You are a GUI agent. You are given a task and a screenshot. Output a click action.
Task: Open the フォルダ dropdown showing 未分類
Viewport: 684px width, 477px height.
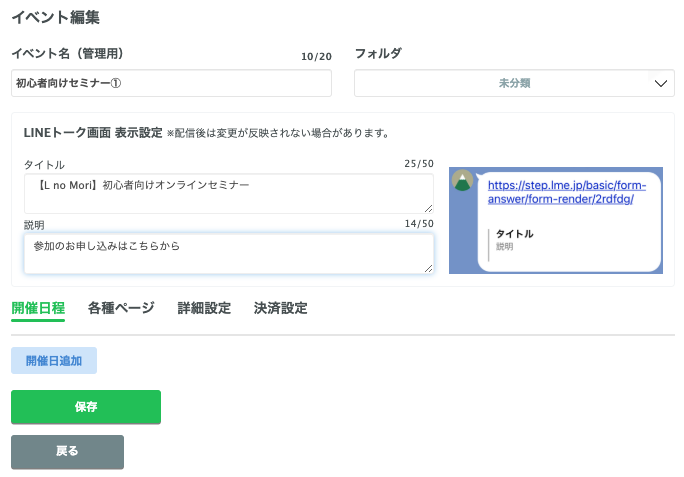tap(514, 84)
